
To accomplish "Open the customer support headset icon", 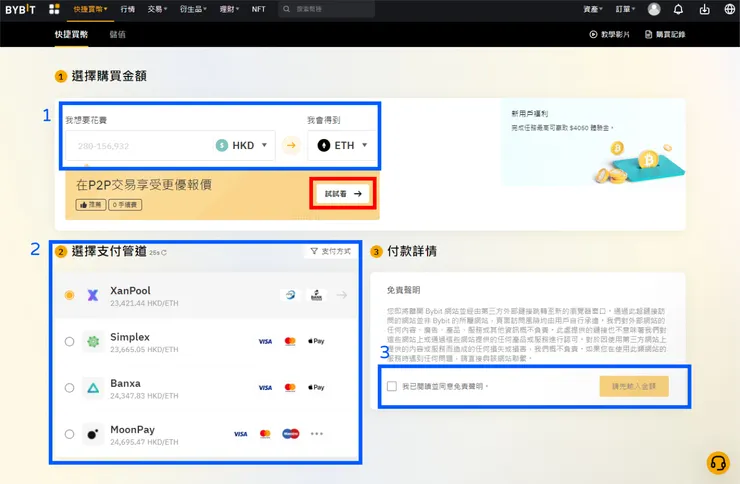I will tap(718, 463).
